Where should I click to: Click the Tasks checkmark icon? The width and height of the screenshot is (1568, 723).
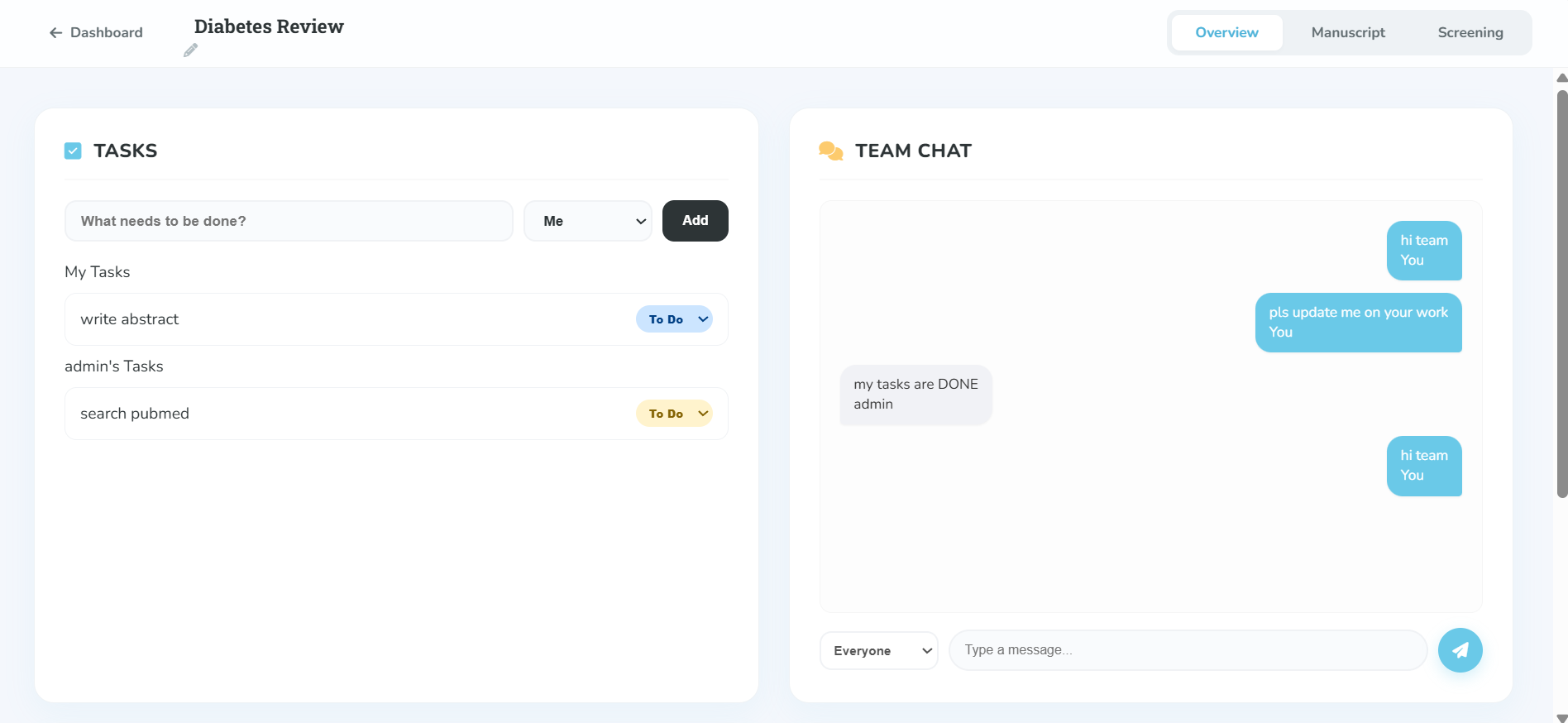tap(73, 151)
